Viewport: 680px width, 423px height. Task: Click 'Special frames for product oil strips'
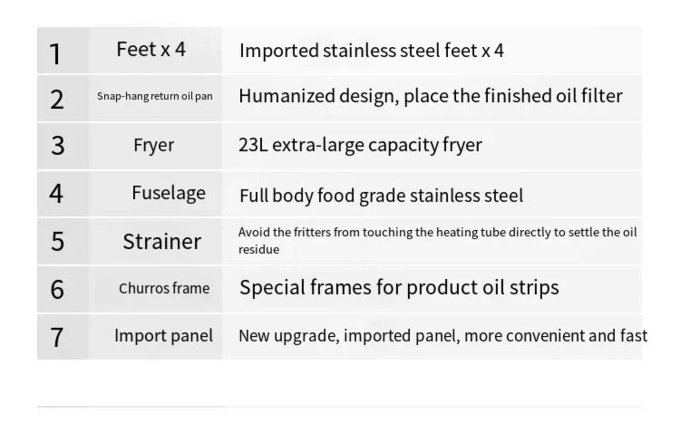tap(399, 288)
